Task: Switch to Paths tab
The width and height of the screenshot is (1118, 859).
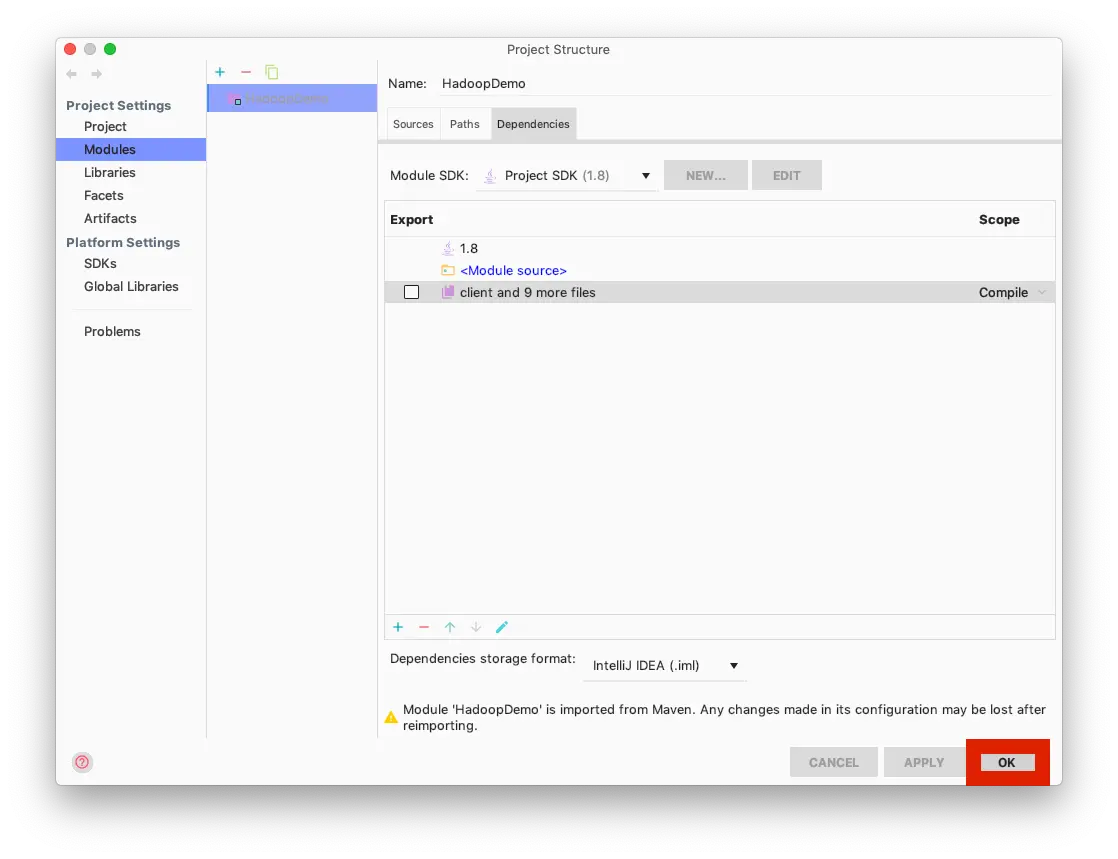Action: [465, 124]
